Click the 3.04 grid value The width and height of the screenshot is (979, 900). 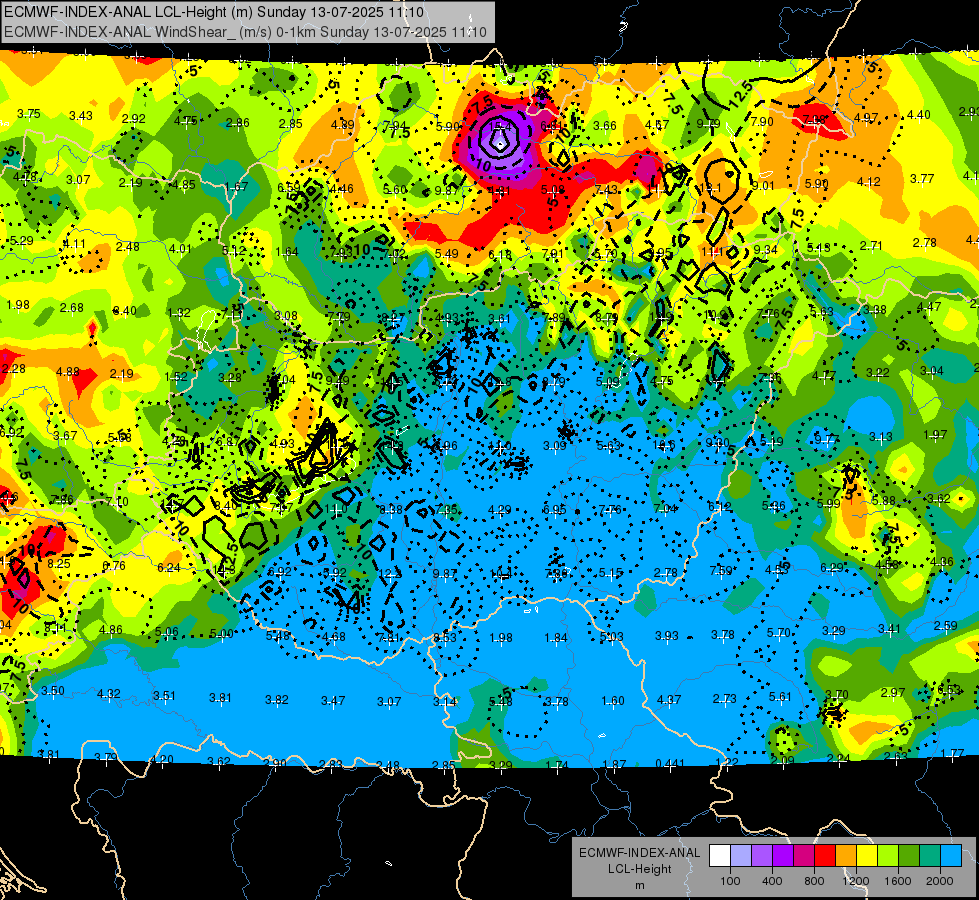(932, 370)
